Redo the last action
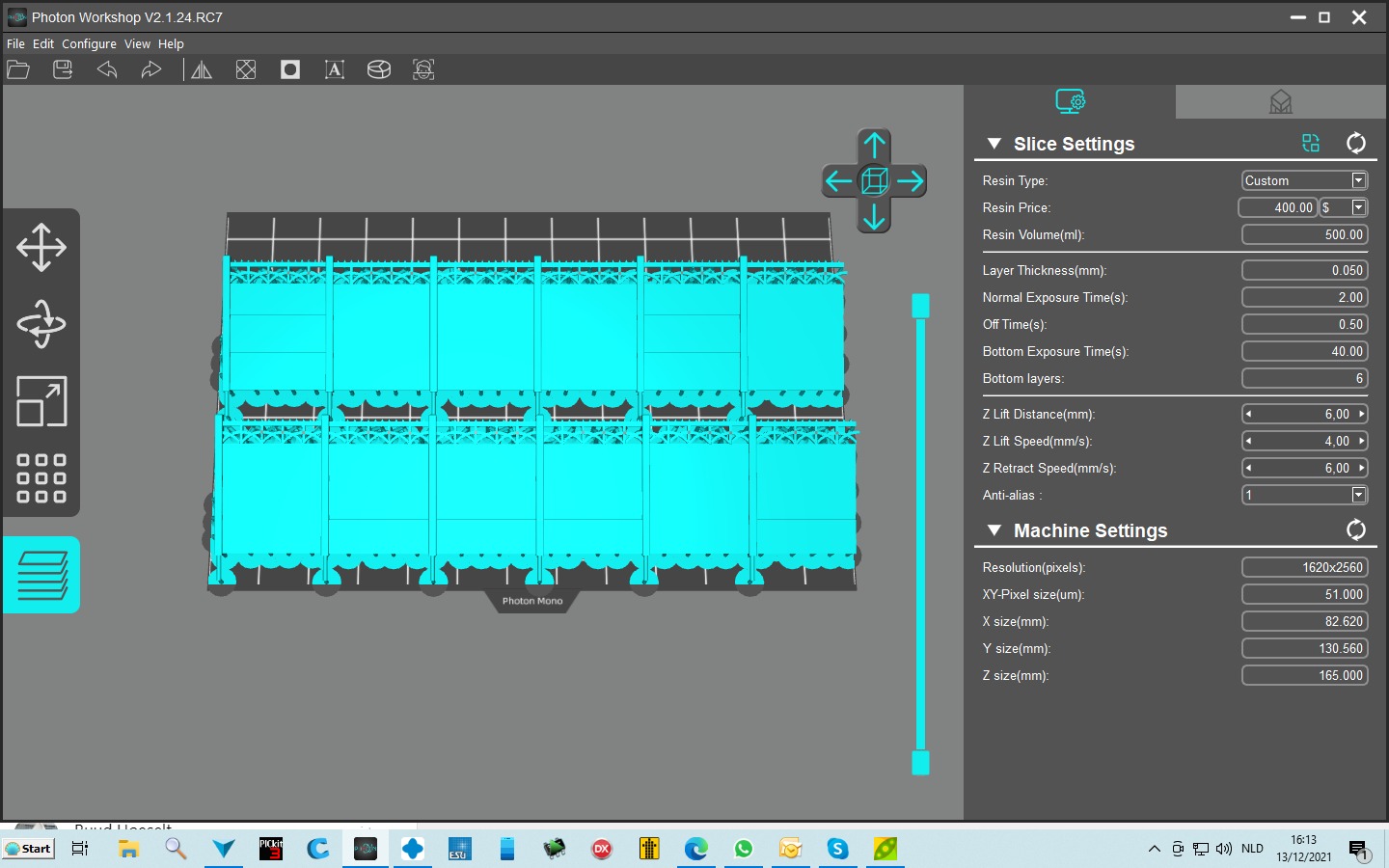 click(x=150, y=69)
